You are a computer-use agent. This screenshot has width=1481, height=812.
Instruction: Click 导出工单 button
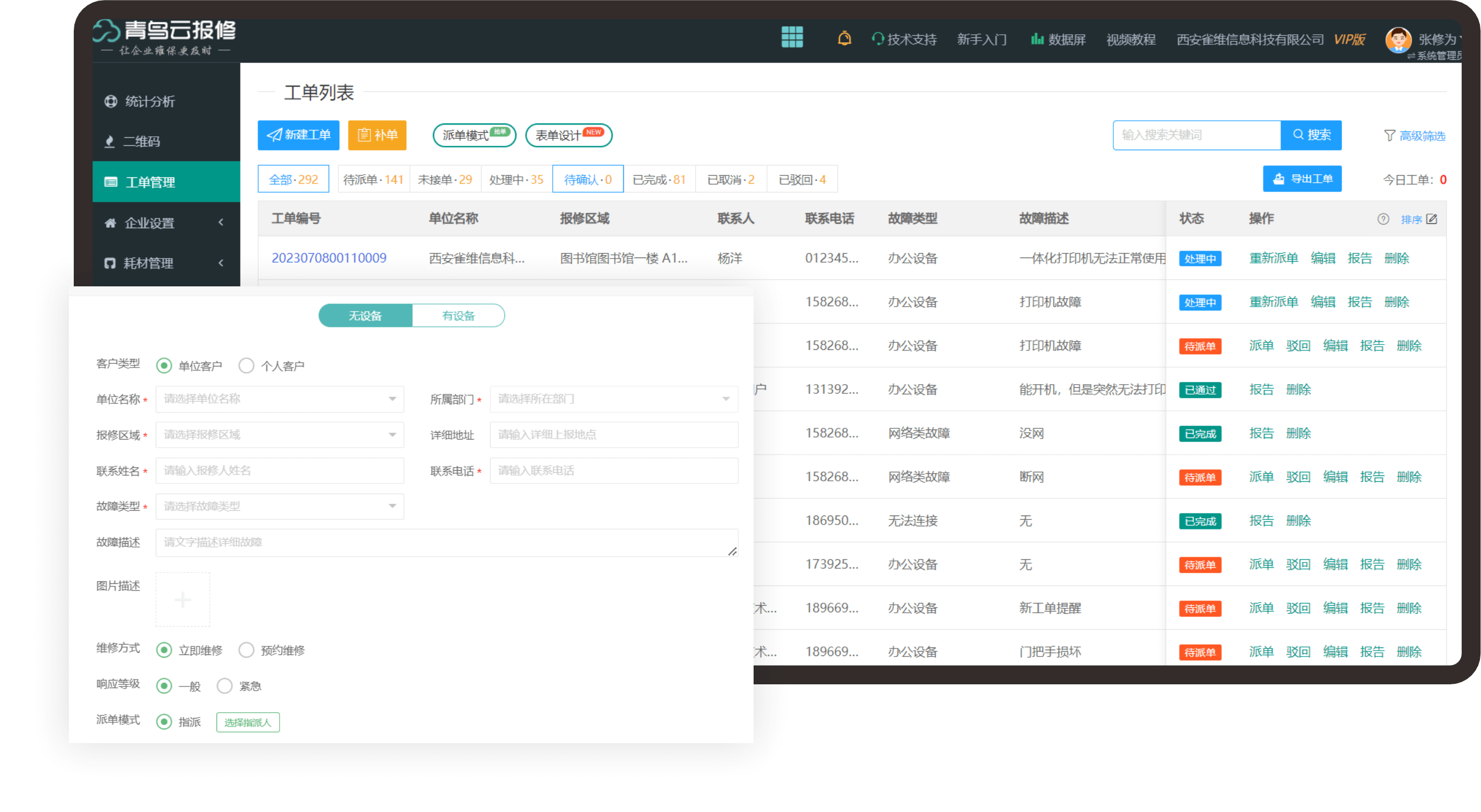1302,179
